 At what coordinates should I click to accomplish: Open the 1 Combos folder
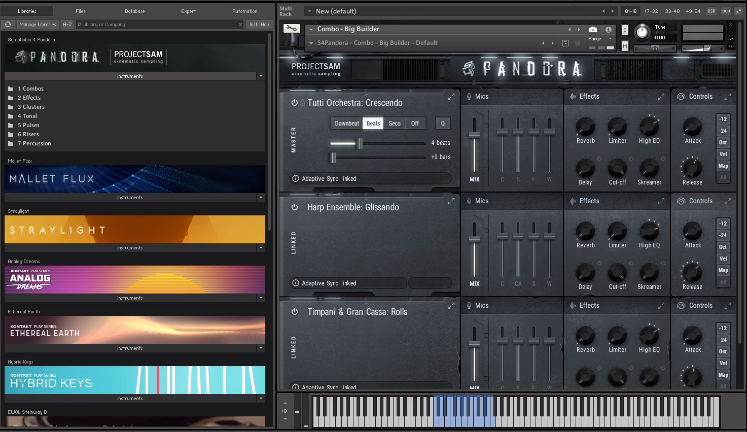point(30,89)
